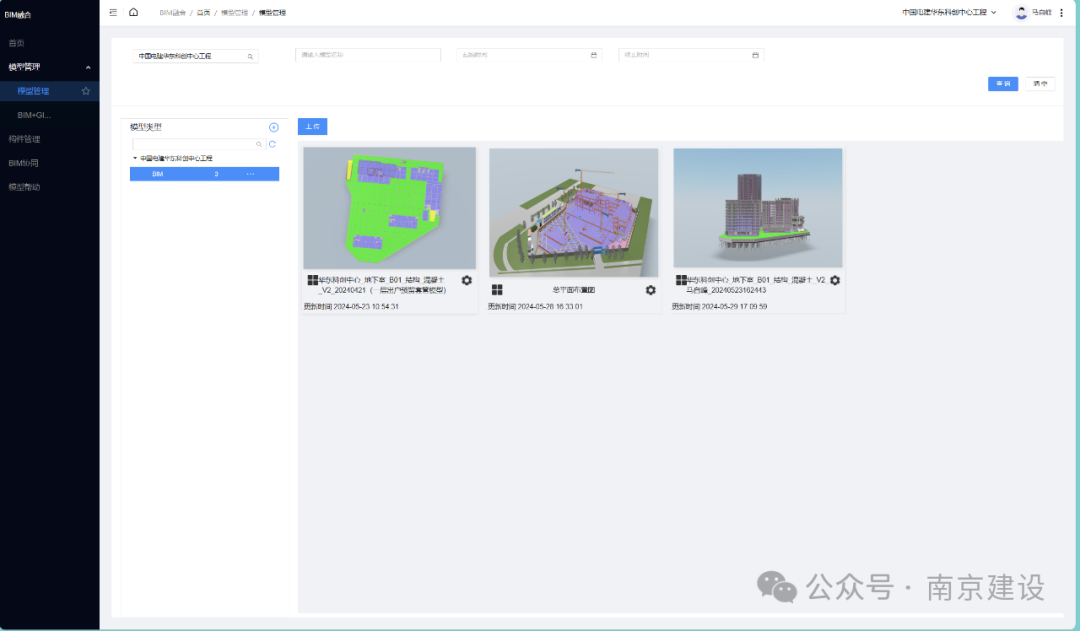Open settings gear for the V2_20240421 model
The width and height of the screenshot is (1080, 631).
point(466,280)
